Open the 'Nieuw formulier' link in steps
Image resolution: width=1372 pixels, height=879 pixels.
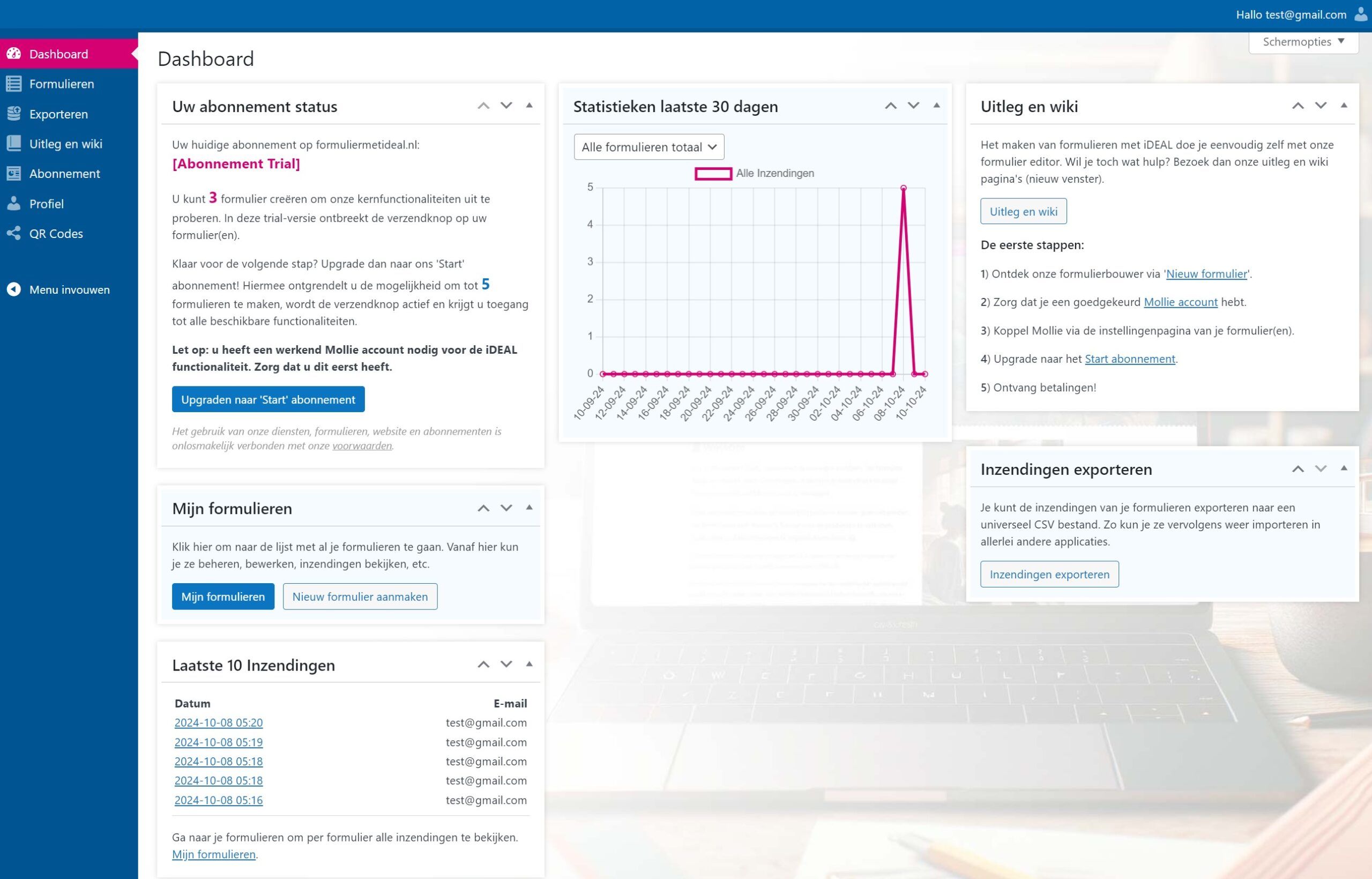point(1206,273)
